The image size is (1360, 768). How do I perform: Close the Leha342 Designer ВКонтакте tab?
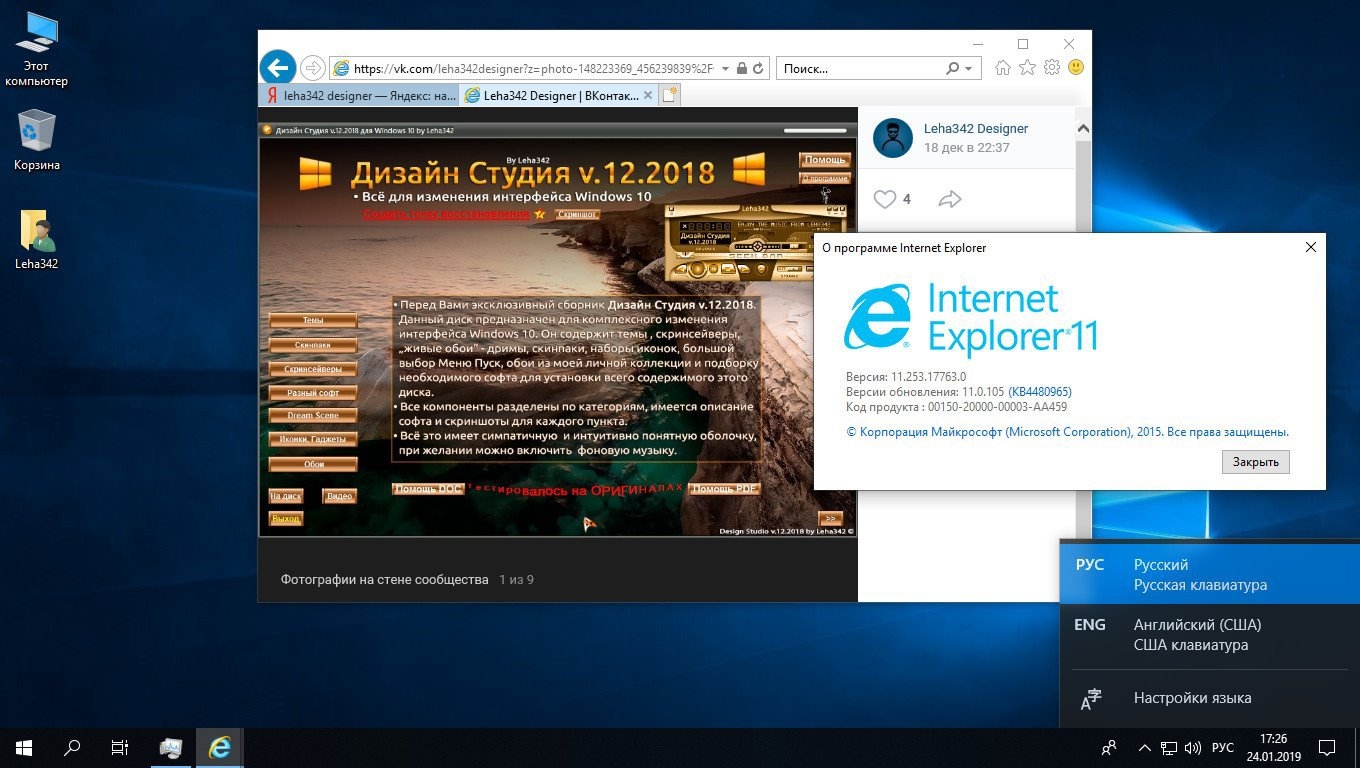click(x=648, y=96)
